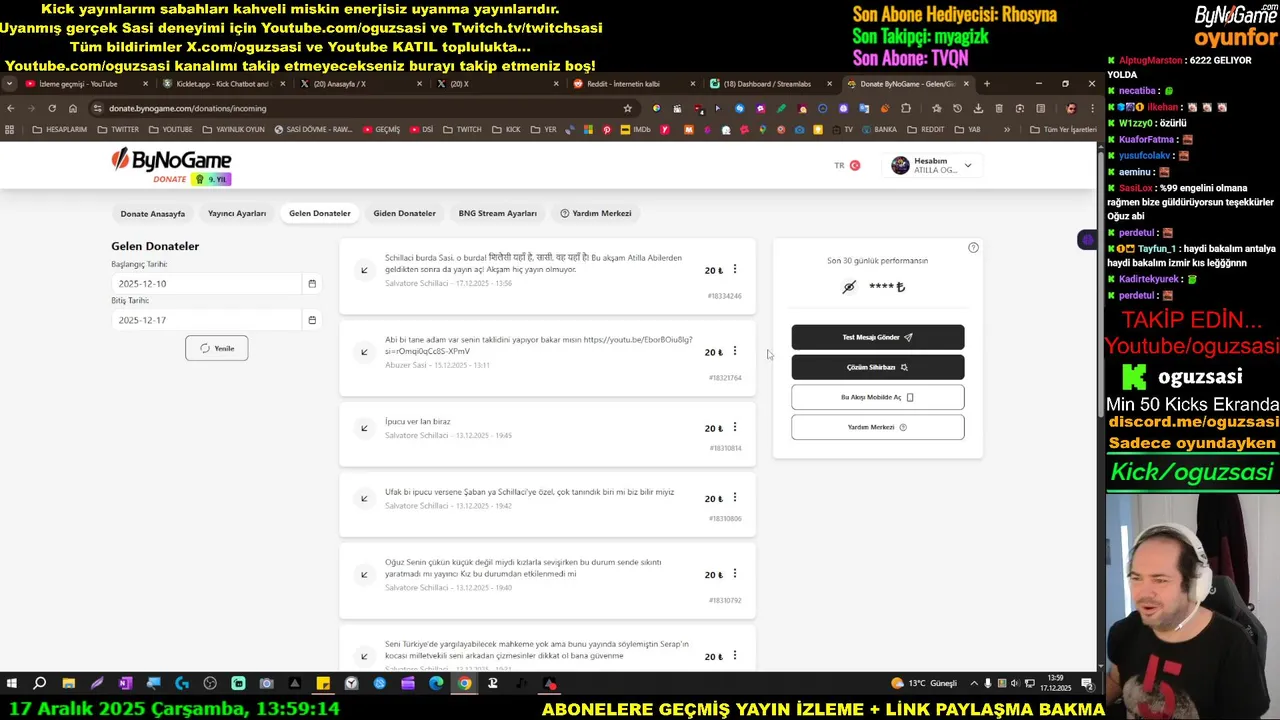Open Windows search on the taskbar
Screen dimensions: 1280x720
(40, 684)
